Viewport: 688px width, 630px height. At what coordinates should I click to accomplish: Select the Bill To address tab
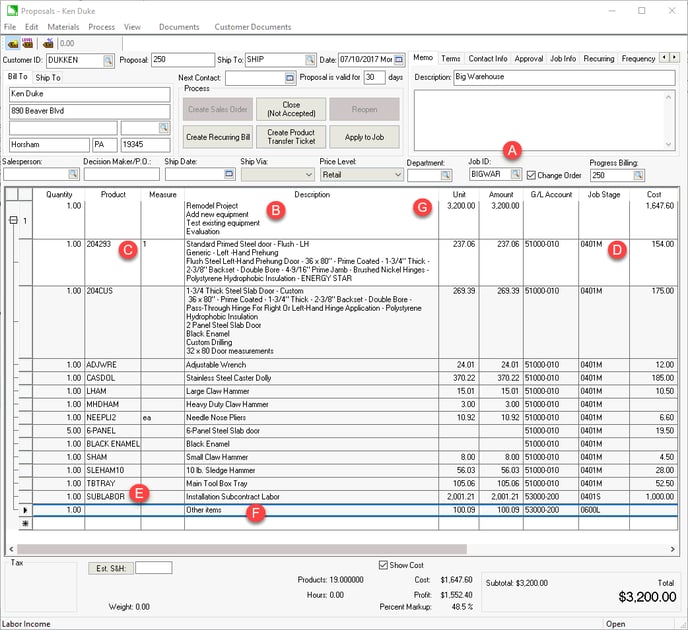click(18, 76)
